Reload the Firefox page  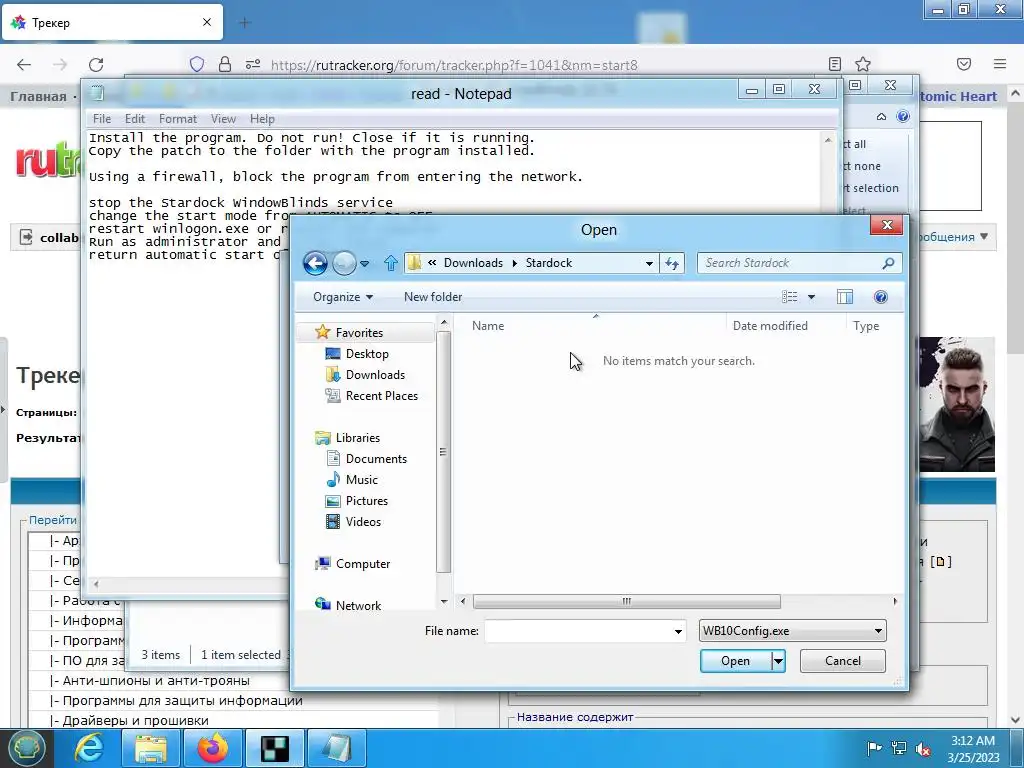pyautogui.click(x=96, y=65)
